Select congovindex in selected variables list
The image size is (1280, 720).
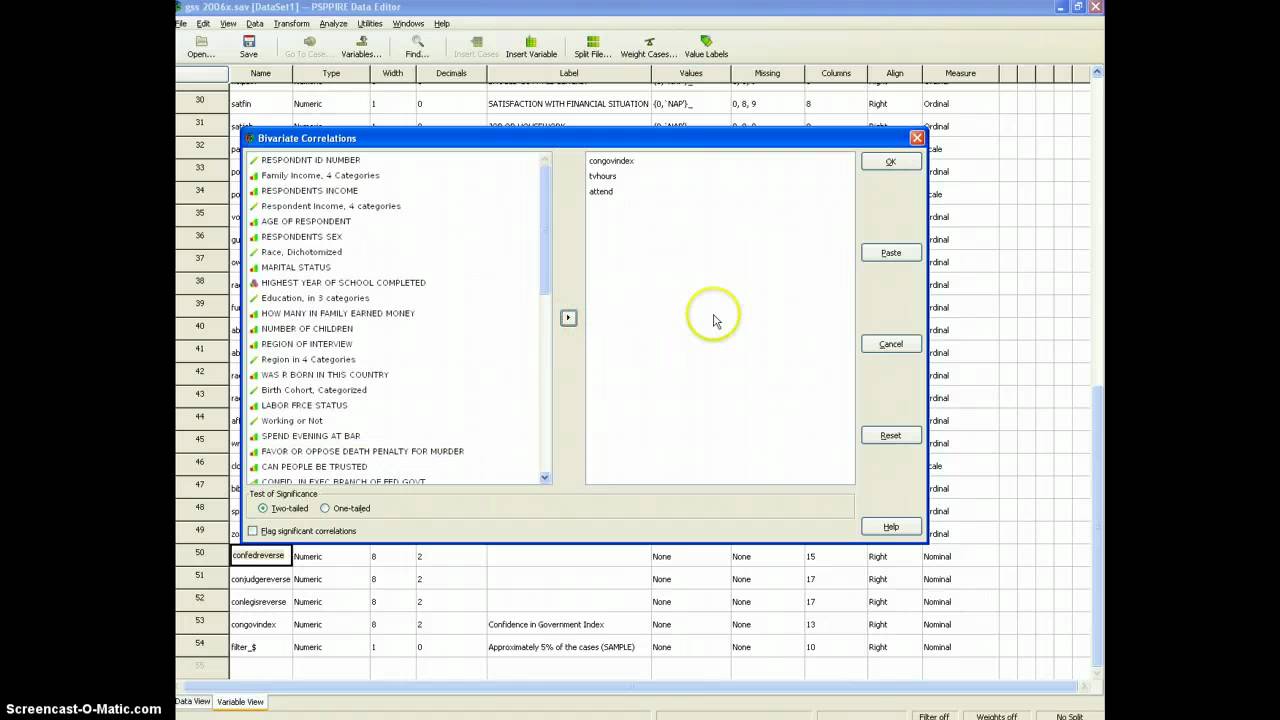[611, 161]
